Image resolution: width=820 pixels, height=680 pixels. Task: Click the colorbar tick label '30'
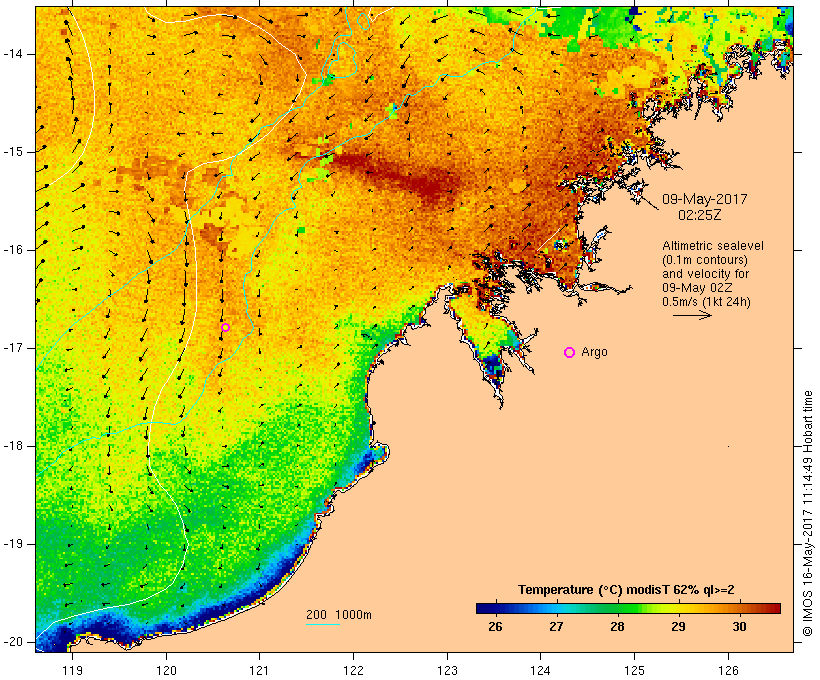point(739,627)
